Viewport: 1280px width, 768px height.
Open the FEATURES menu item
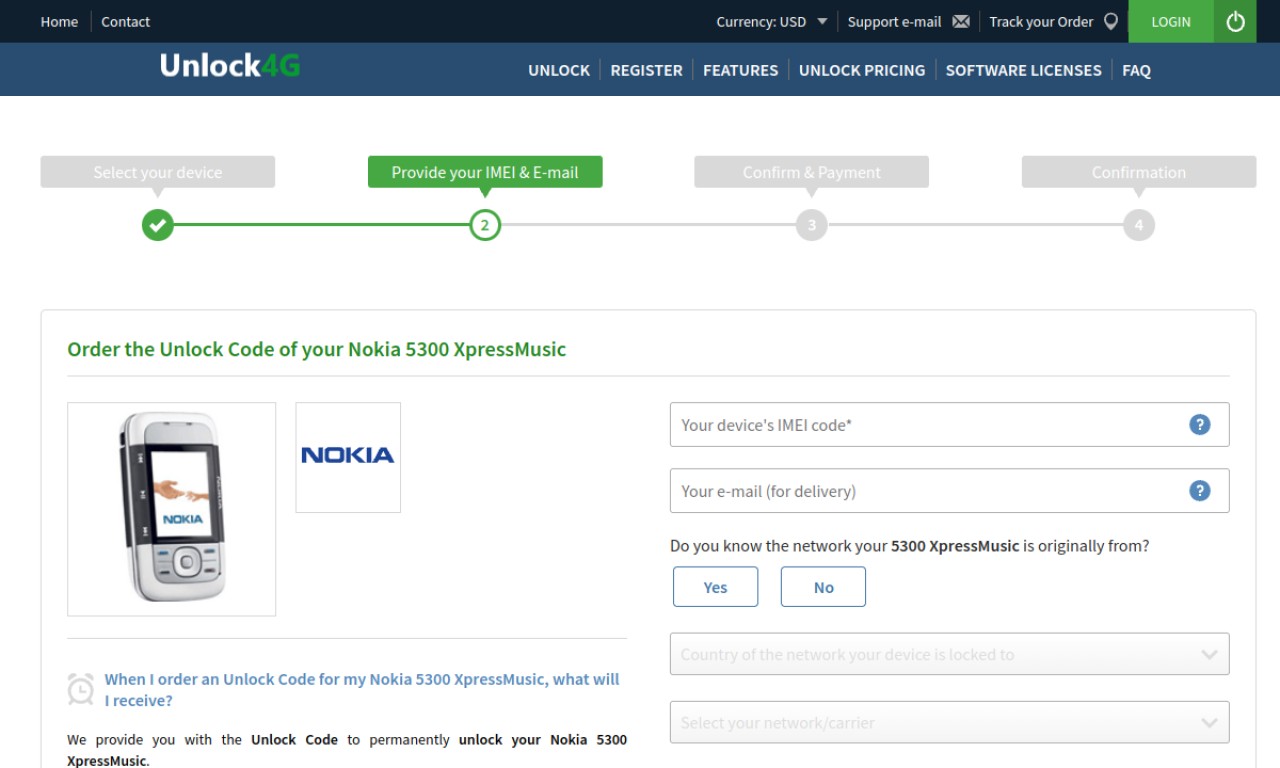[740, 70]
